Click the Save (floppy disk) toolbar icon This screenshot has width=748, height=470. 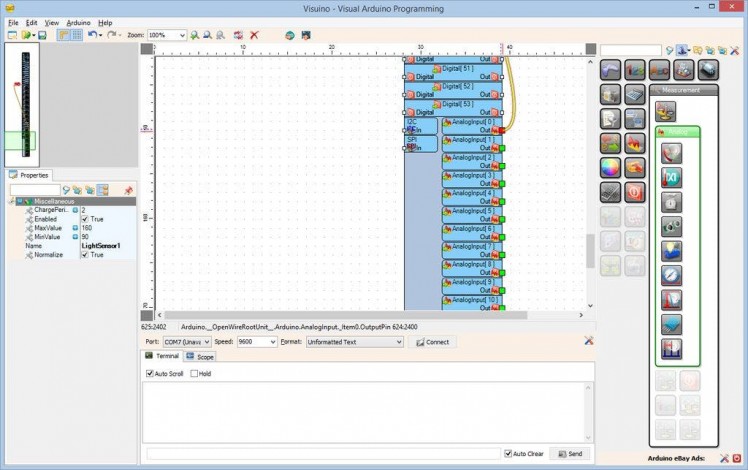(x=42, y=35)
